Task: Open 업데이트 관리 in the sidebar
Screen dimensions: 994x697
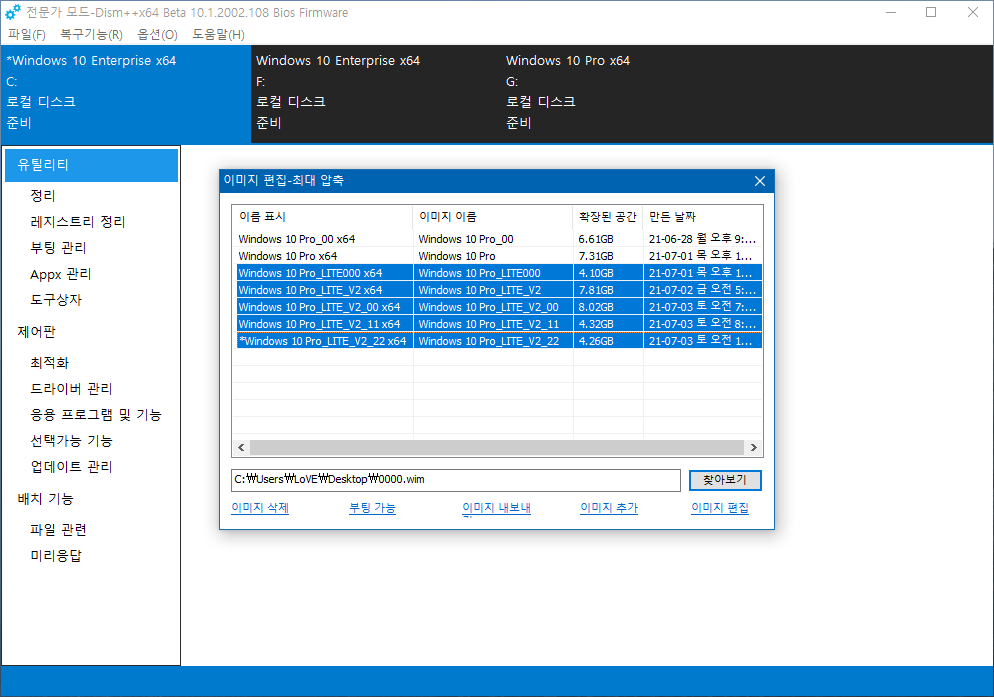Action: click(x=71, y=467)
